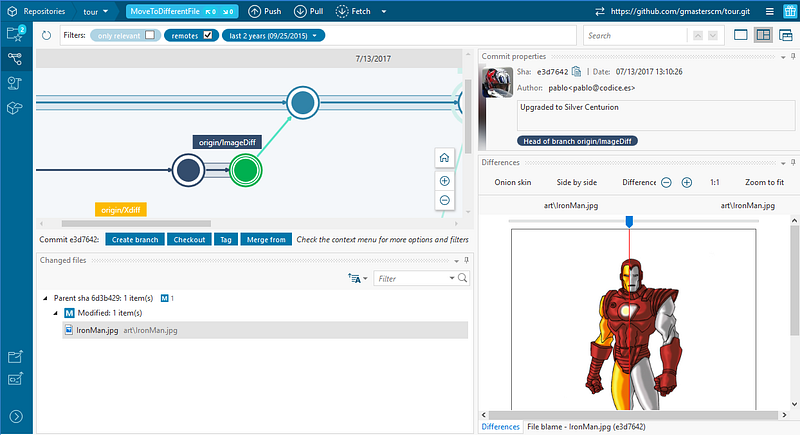
Task: Copy the commit Sha with the copy icon
Action: tap(578, 71)
